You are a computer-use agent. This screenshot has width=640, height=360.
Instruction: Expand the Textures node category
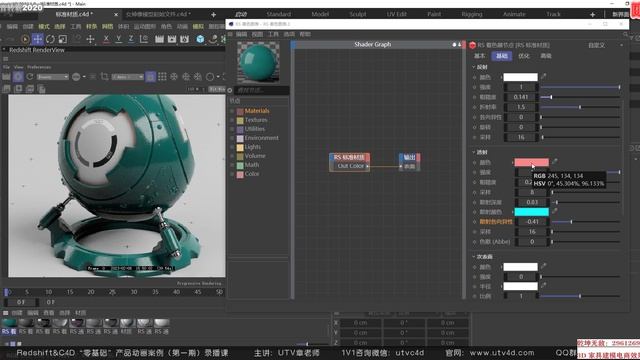232,120
